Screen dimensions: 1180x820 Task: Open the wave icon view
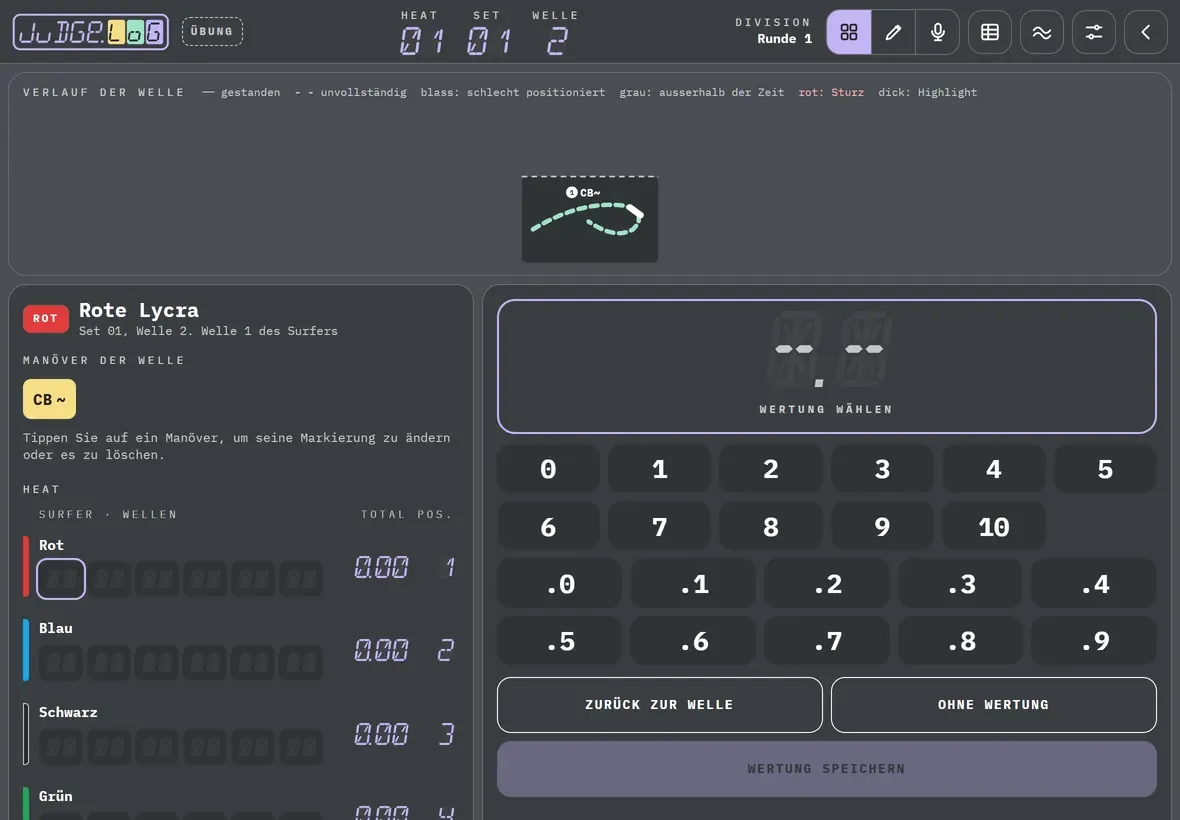pyautogui.click(x=1042, y=32)
